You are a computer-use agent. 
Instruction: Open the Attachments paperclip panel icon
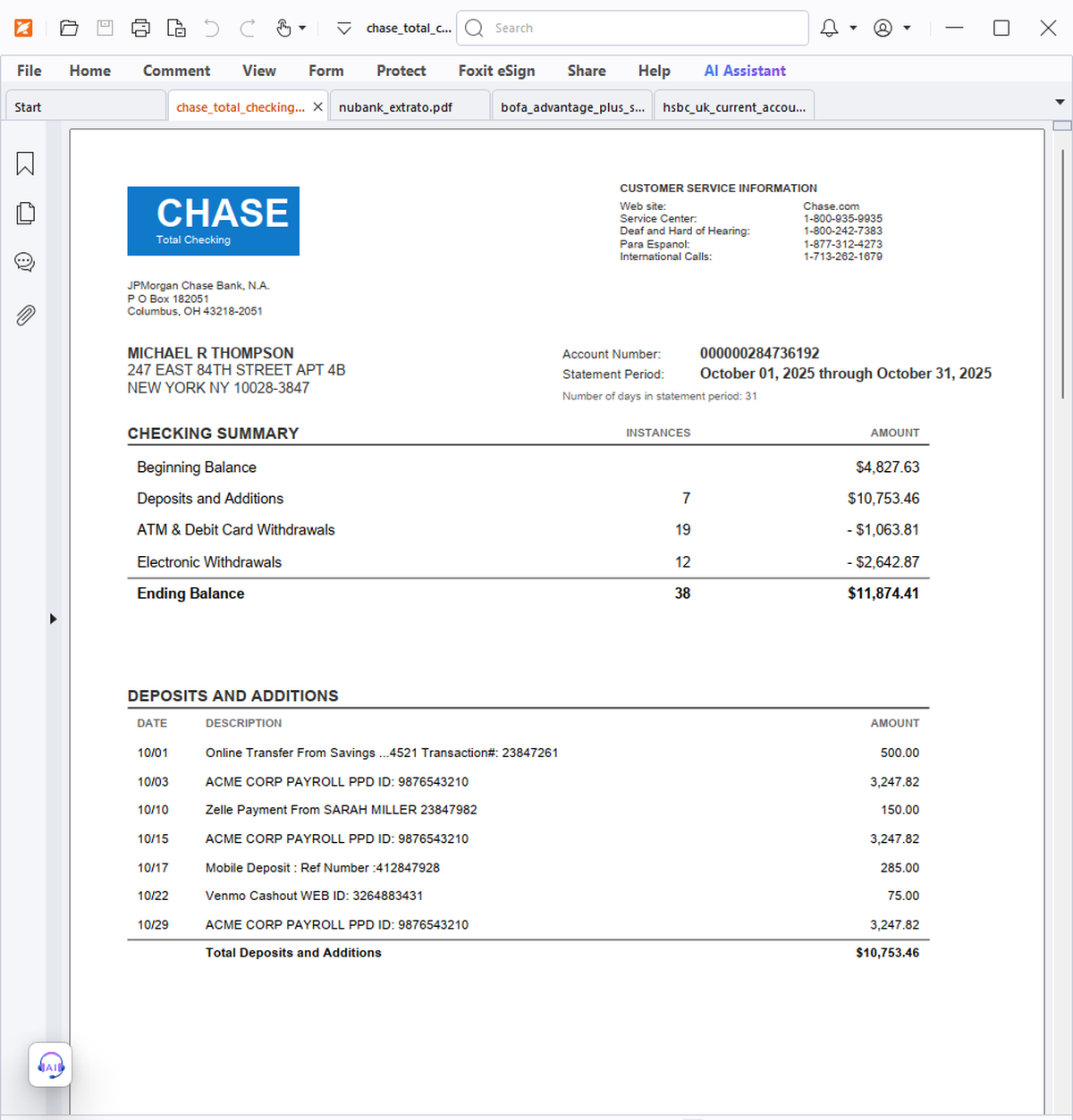[25, 315]
